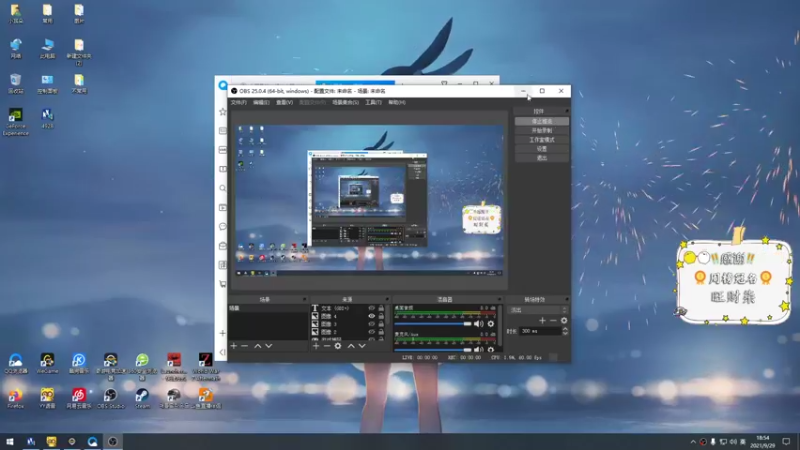Viewport: 800px width, 450px height.
Task: Select the YY语音 desktop shortcut
Action: (x=47, y=398)
